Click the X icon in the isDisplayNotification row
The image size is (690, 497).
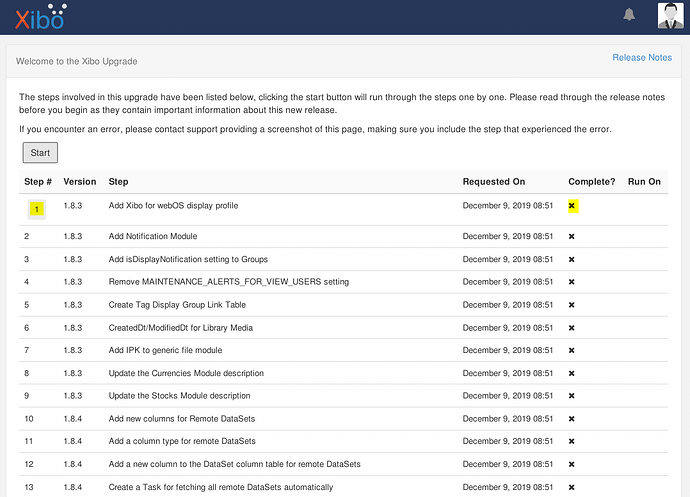[572, 259]
